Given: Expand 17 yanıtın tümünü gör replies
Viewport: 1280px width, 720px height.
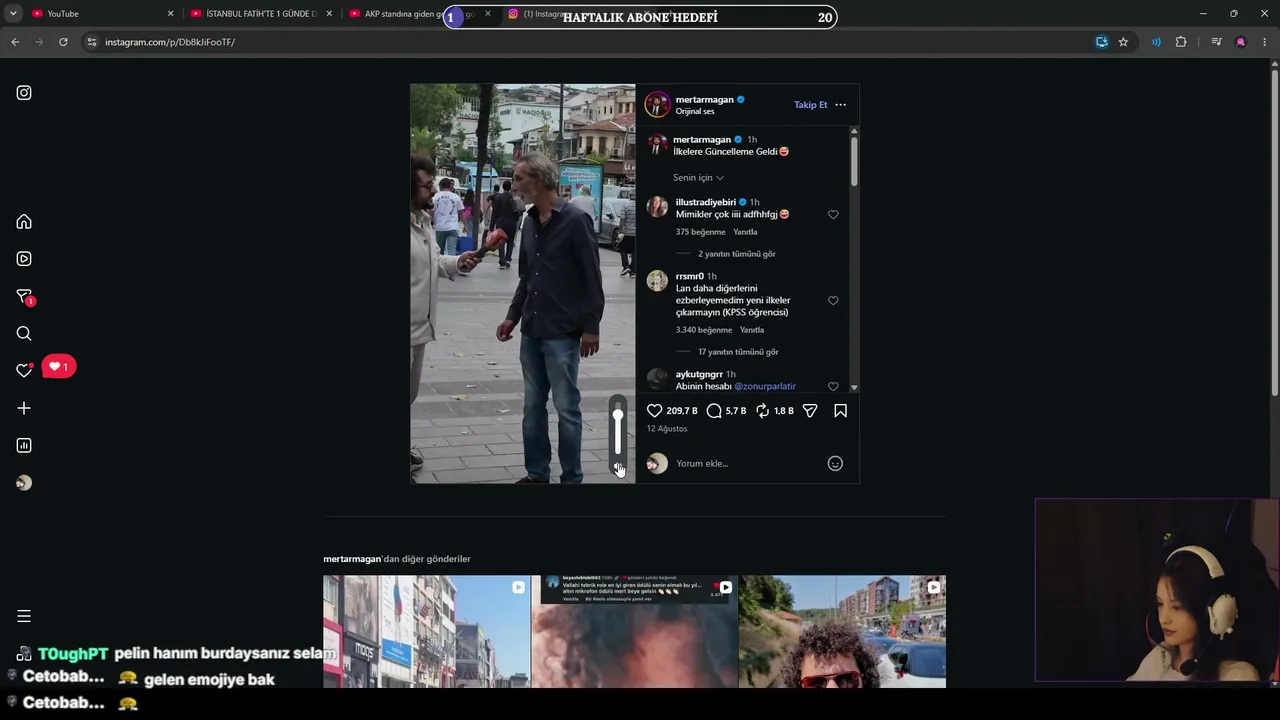Looking at the screenshot, I should [738, 352].
